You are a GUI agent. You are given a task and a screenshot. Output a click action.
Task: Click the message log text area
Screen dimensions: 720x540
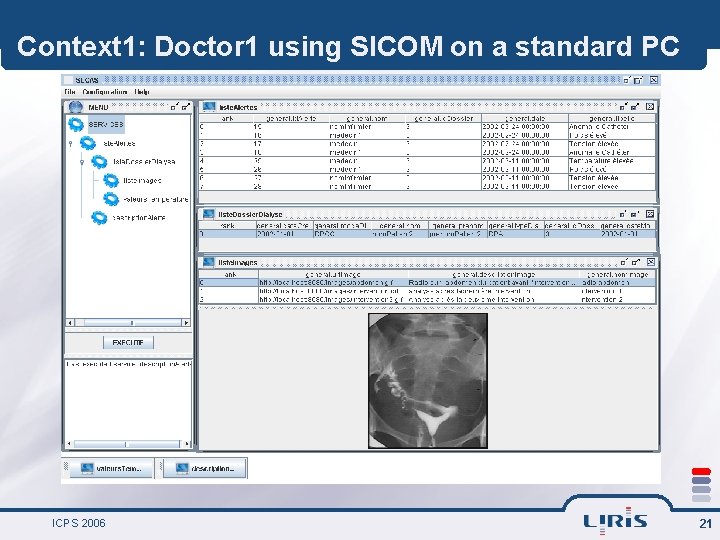128,399
